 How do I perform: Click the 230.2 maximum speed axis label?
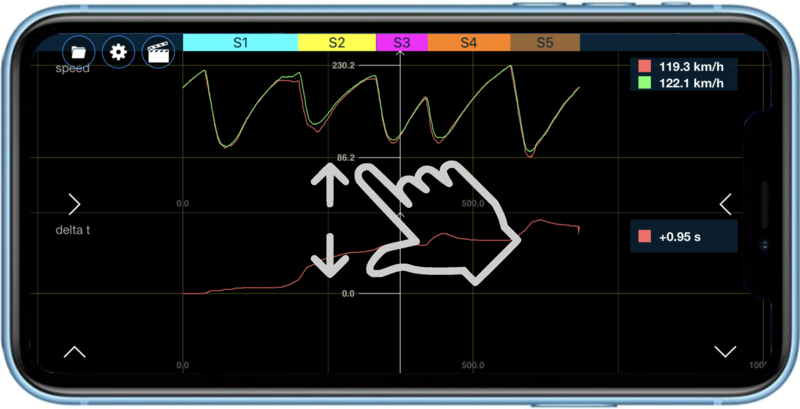(x=342, y=66)
